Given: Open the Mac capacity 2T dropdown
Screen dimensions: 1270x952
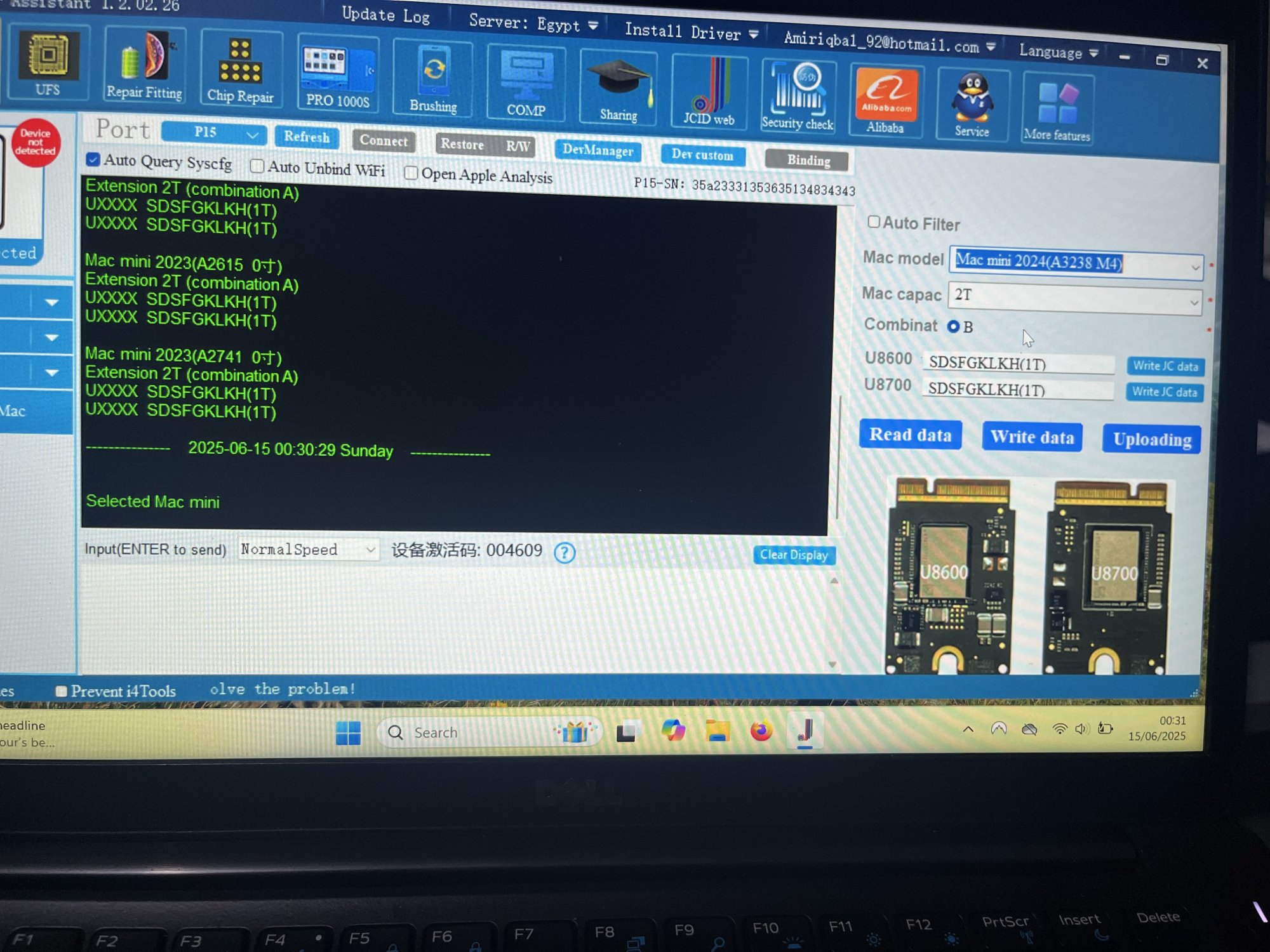Looking at the screenshot, I should click(x=1194, y=303).
